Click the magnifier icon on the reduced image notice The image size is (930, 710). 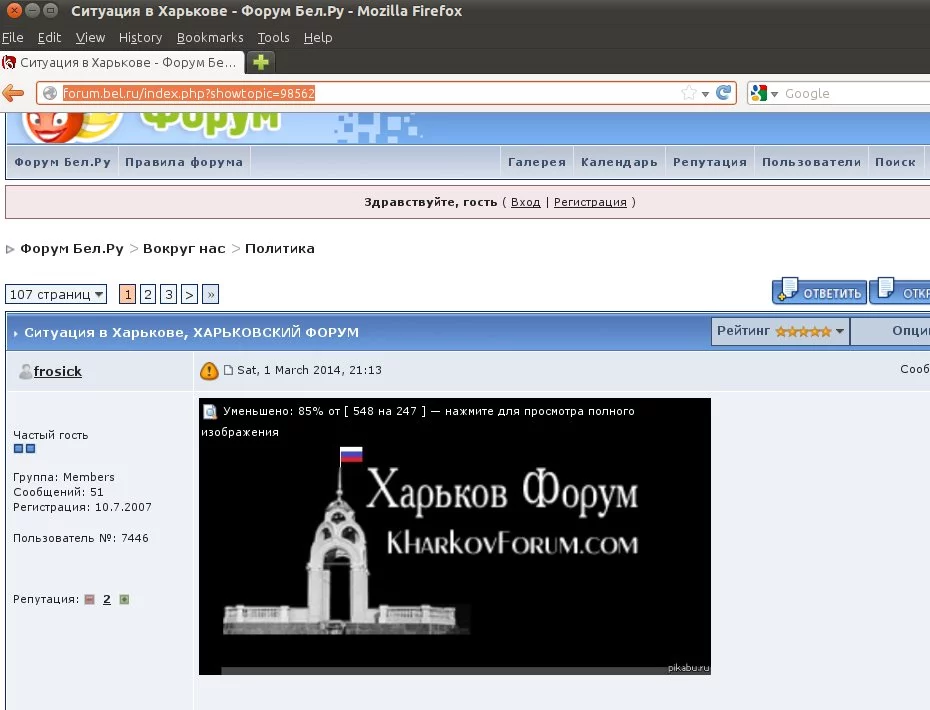pyautogui.click(x=209, y=410)
